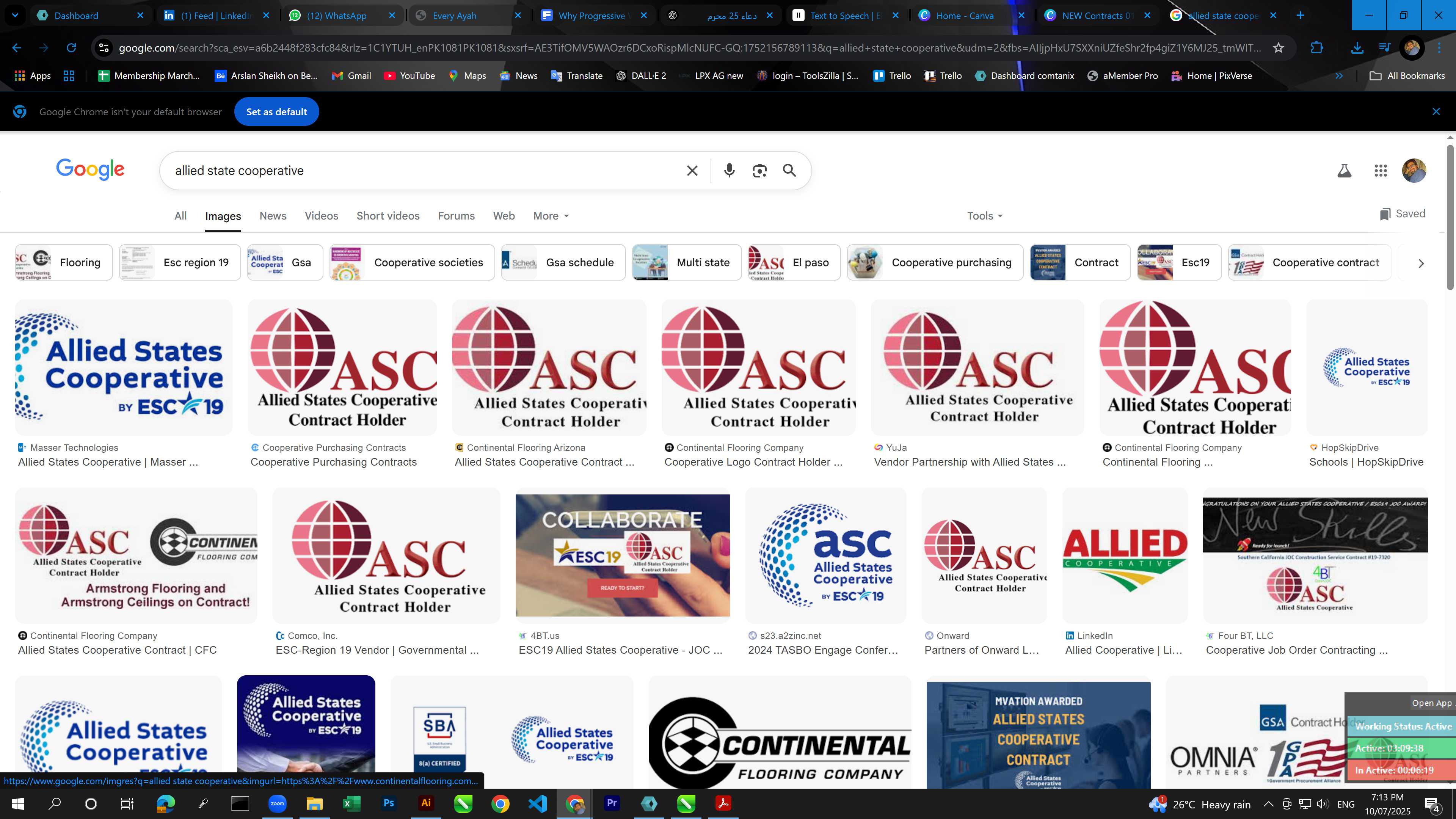Switch to the News results tab
The width and height of the screenshot is (1456, 819).
coord(273,216)
